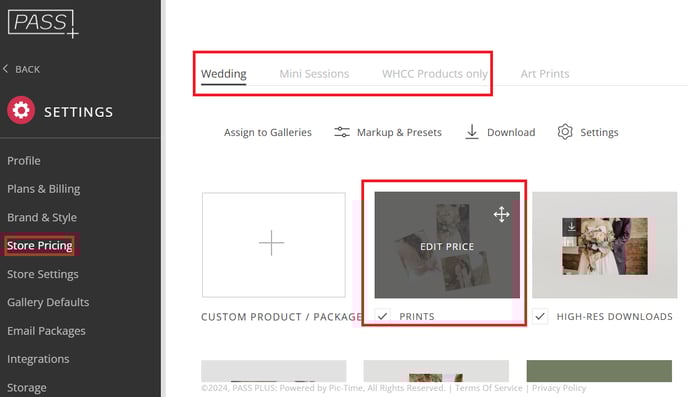
Task: Click the HIGH-RES DOWNLOADS label
Action: click(x=614, y=316)
